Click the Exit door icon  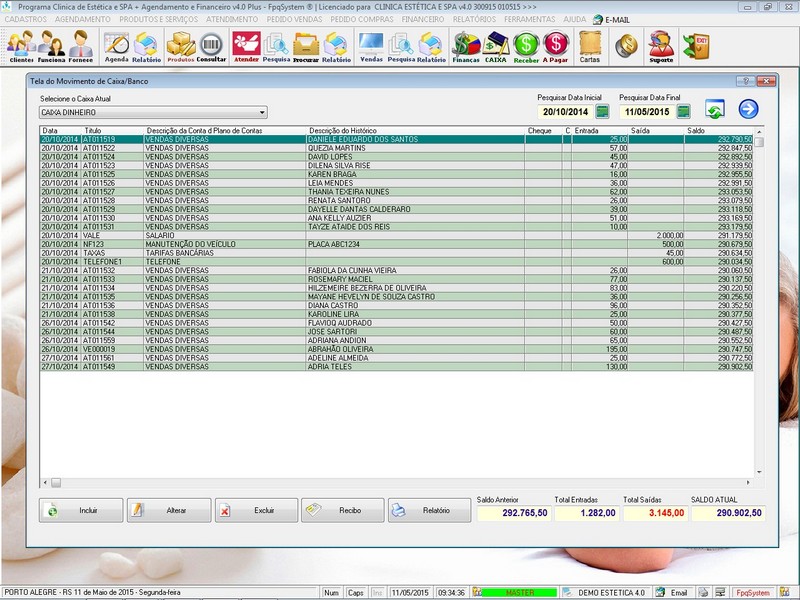[x=697, y=46]
